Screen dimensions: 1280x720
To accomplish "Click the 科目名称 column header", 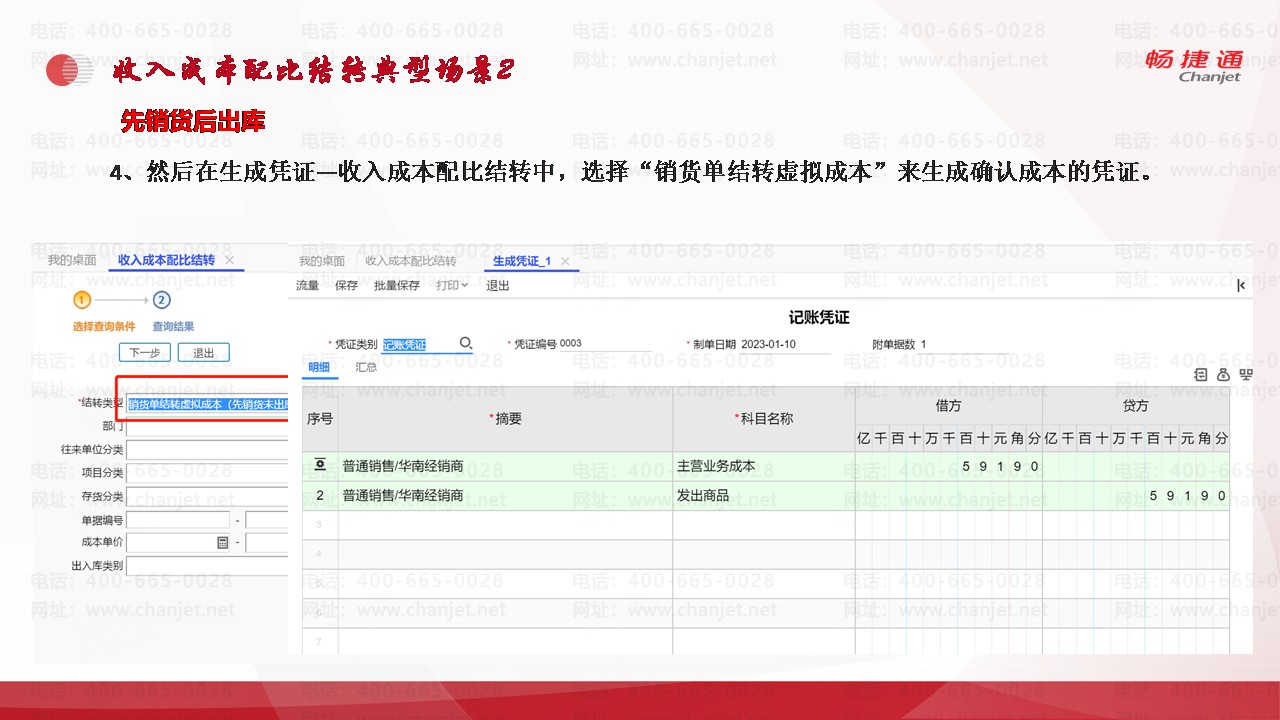I will point(764,419).
